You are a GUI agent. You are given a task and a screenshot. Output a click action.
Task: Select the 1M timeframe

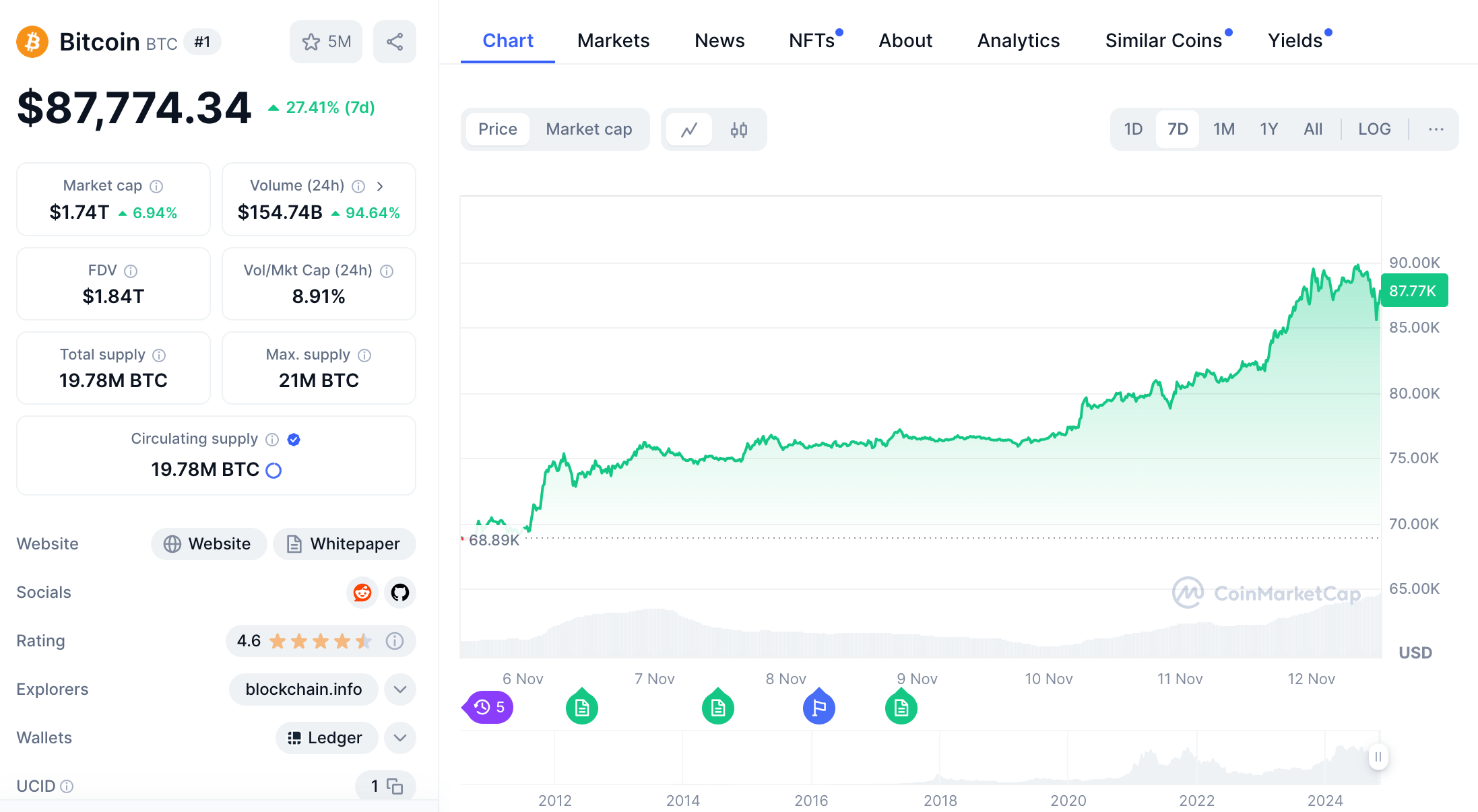[1223, 129]
